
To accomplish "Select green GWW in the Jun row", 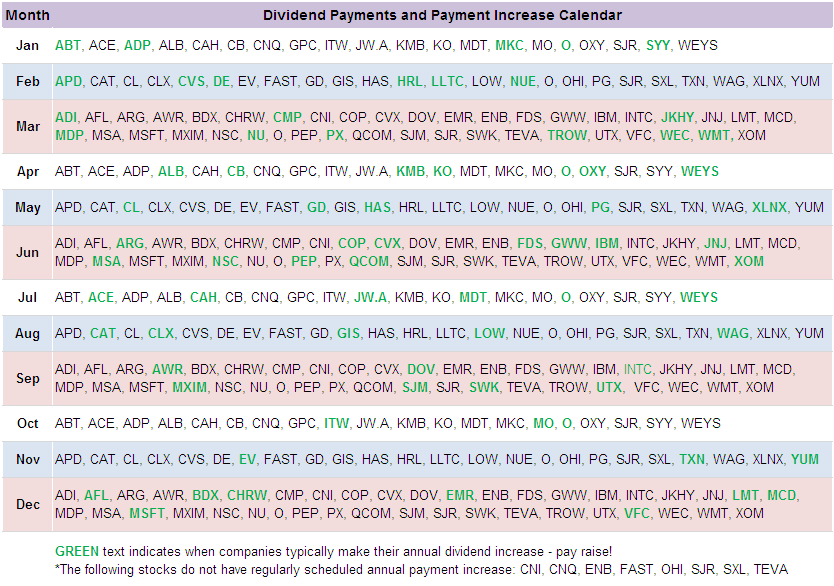I will pyautogui.click(x=569, y=243).
